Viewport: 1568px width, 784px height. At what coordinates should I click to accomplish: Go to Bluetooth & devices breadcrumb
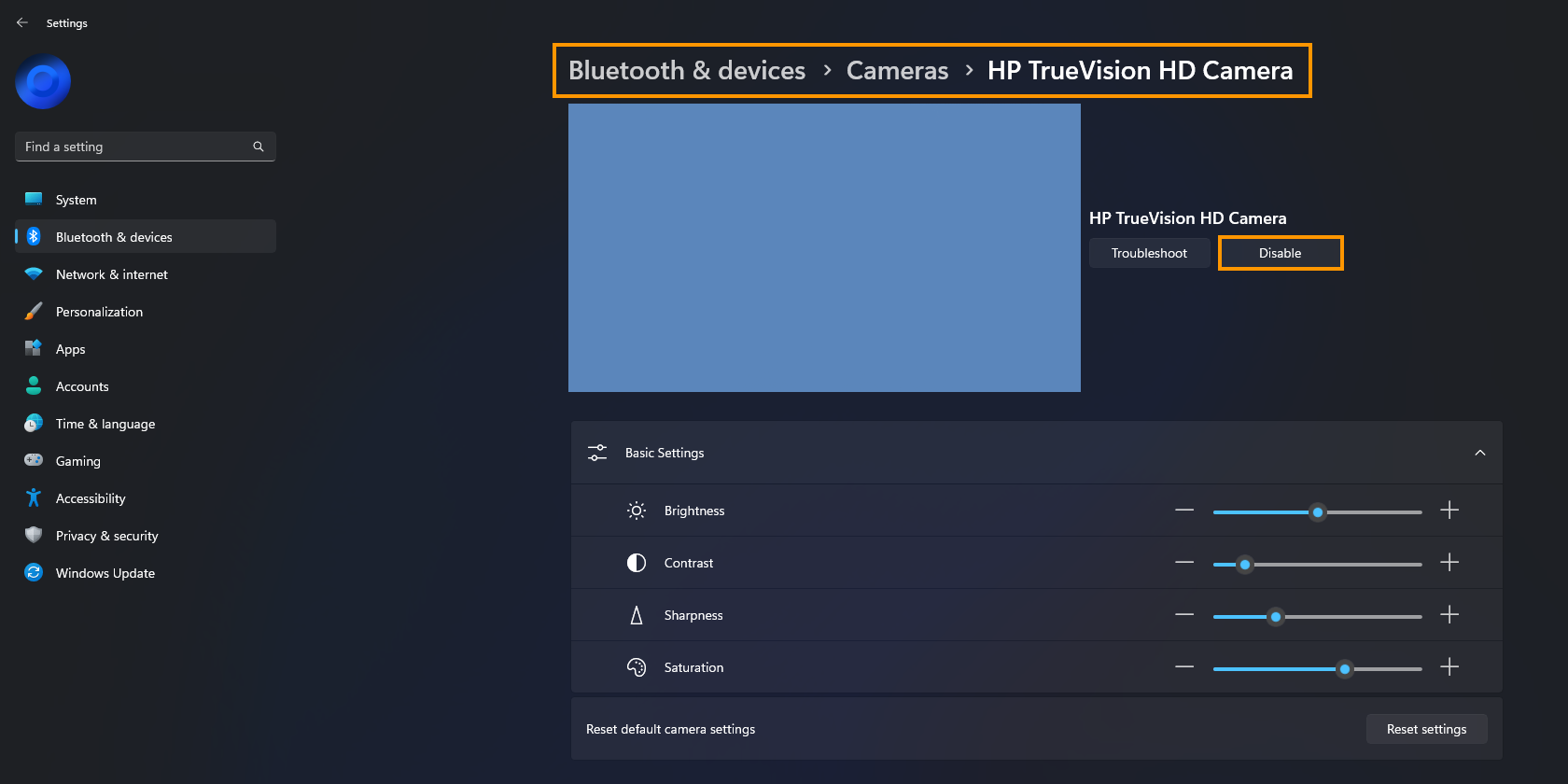pos(687,71)
